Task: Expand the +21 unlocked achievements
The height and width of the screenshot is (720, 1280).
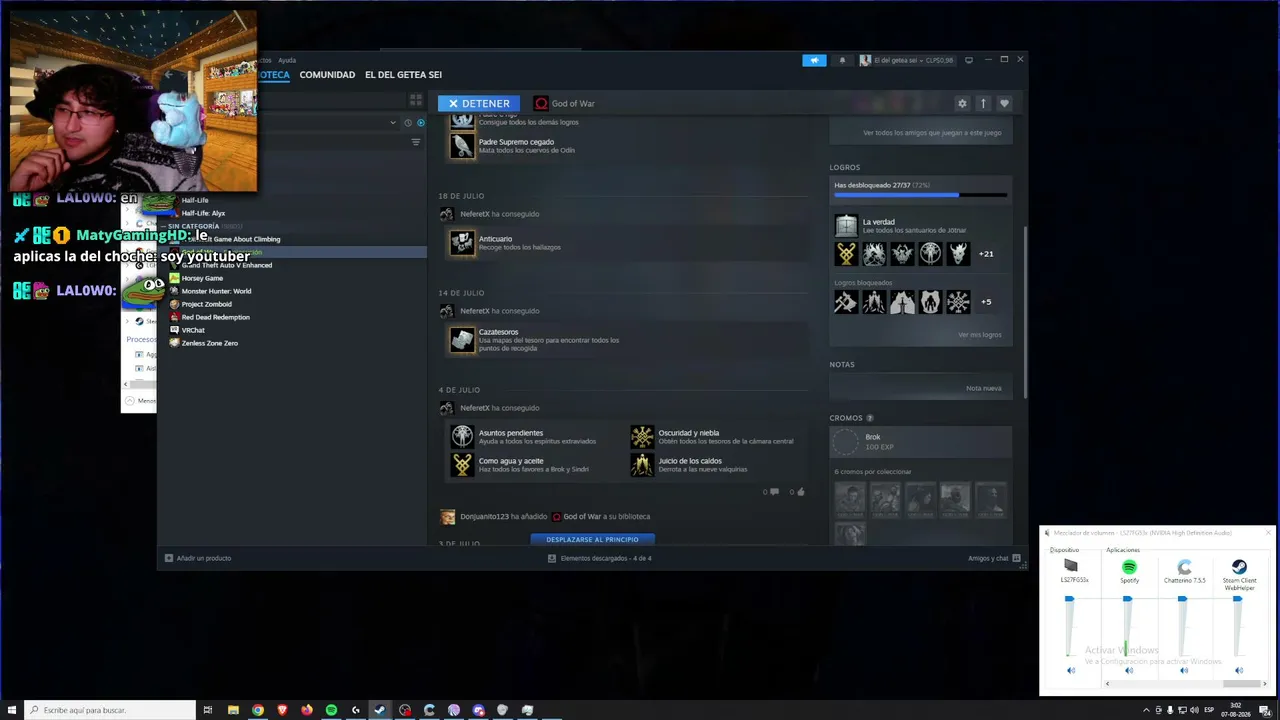Action: 986,254
